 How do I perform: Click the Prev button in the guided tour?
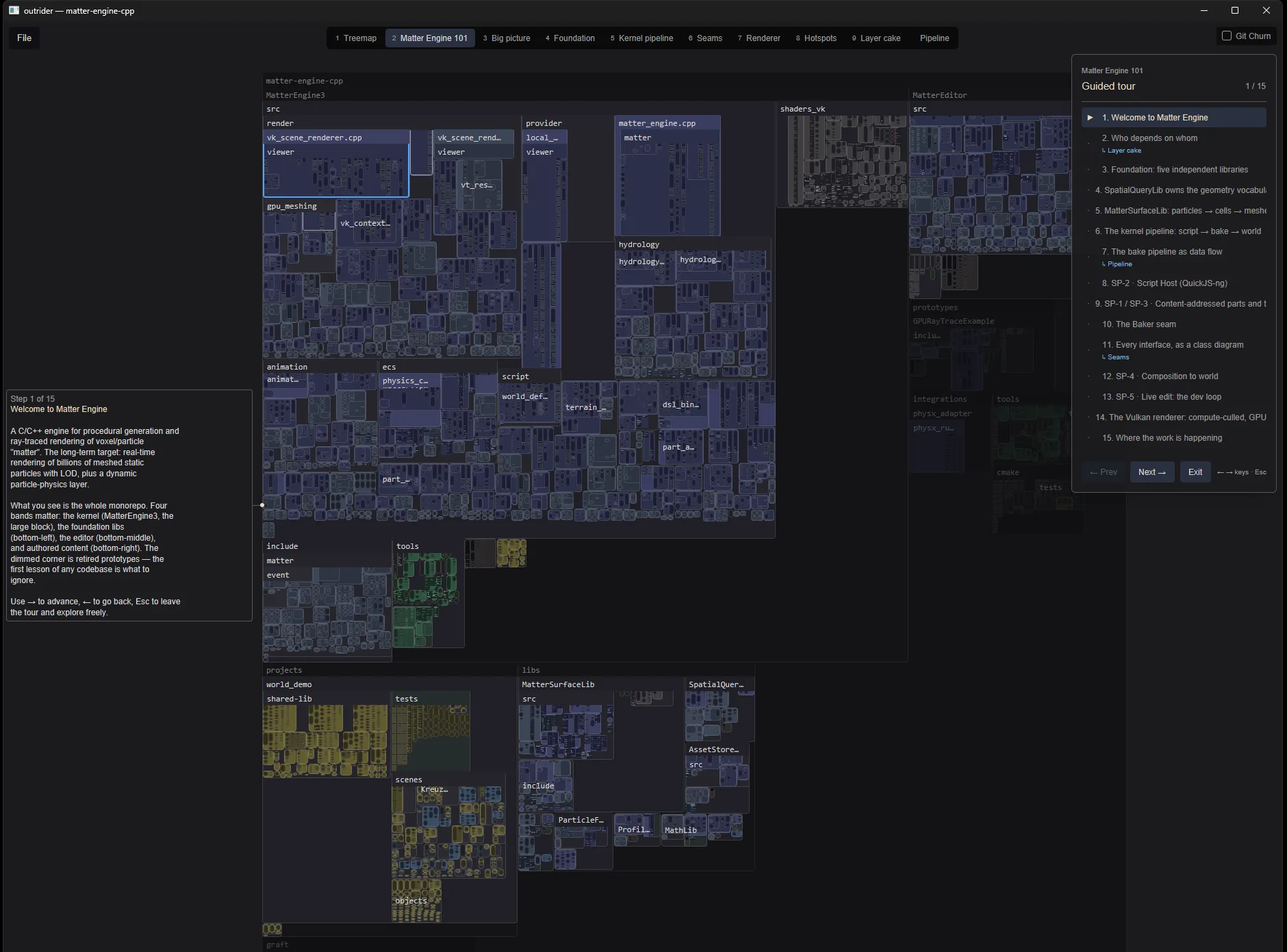point(1104,472)
